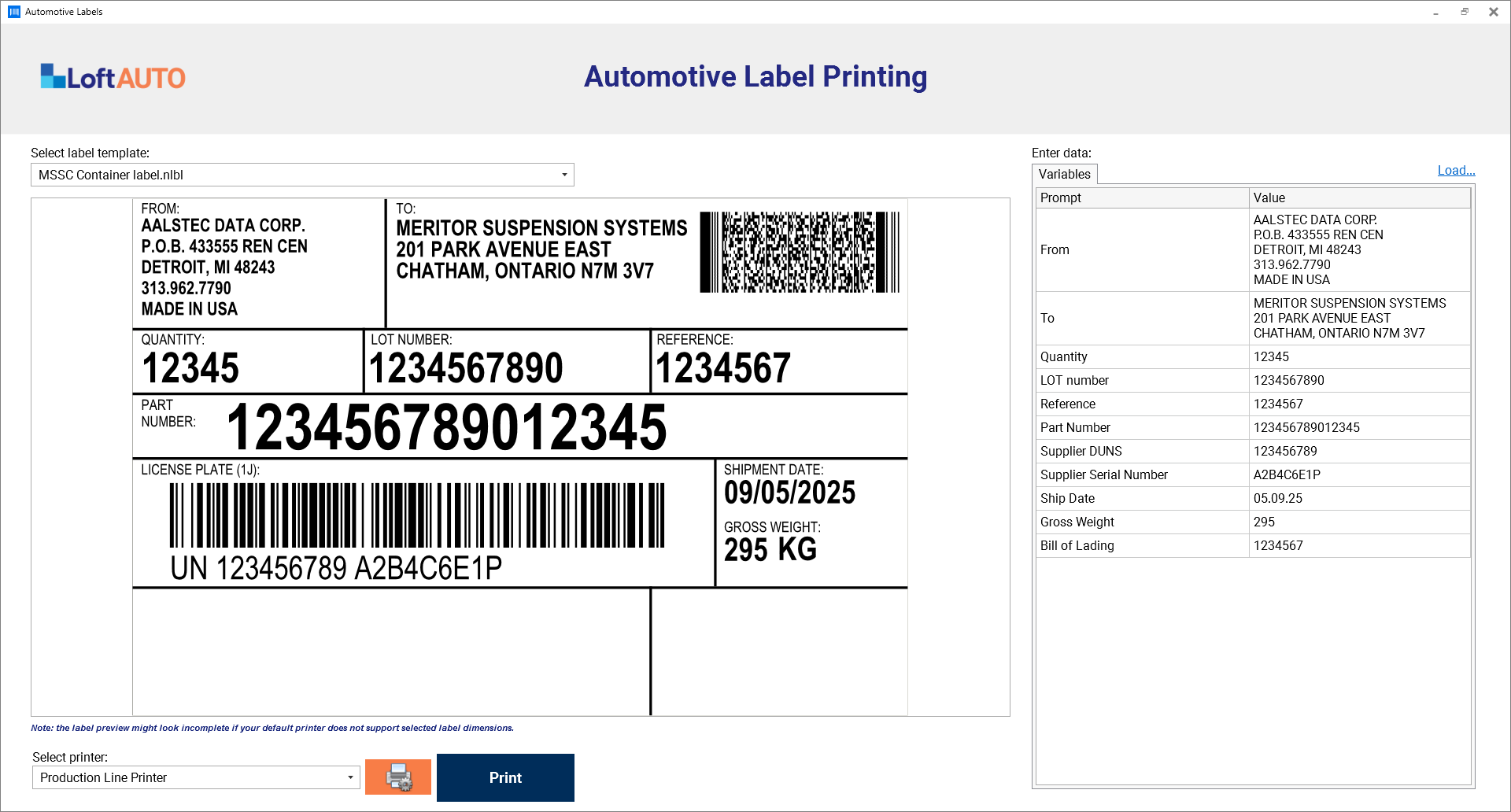
Task: Open the Load... link
Action: [1456, 170]
